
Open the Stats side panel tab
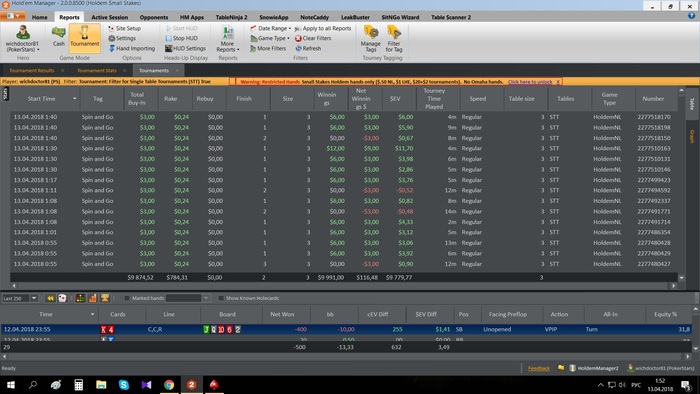pos(5,94)
